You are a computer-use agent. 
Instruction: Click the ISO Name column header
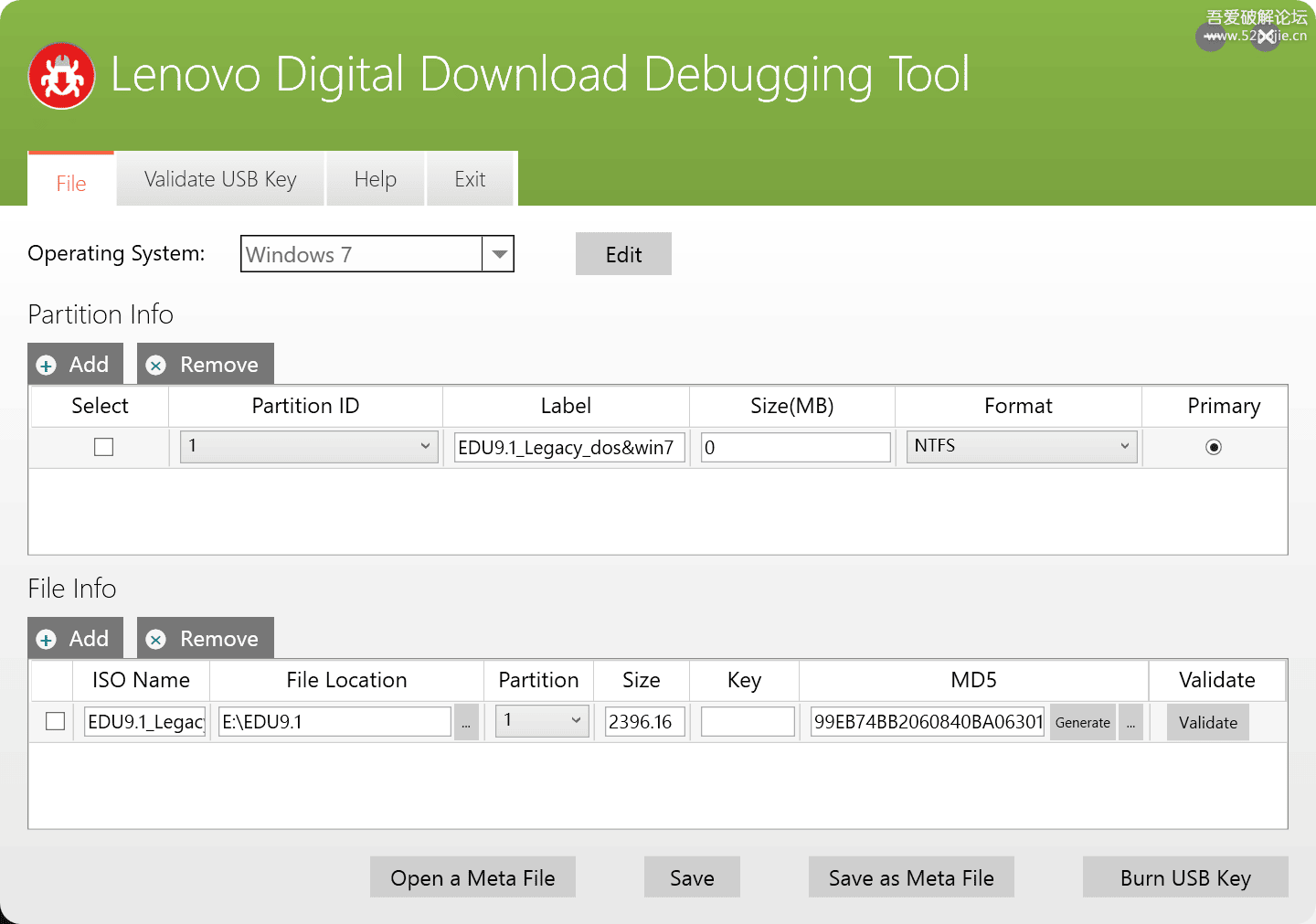141,680
